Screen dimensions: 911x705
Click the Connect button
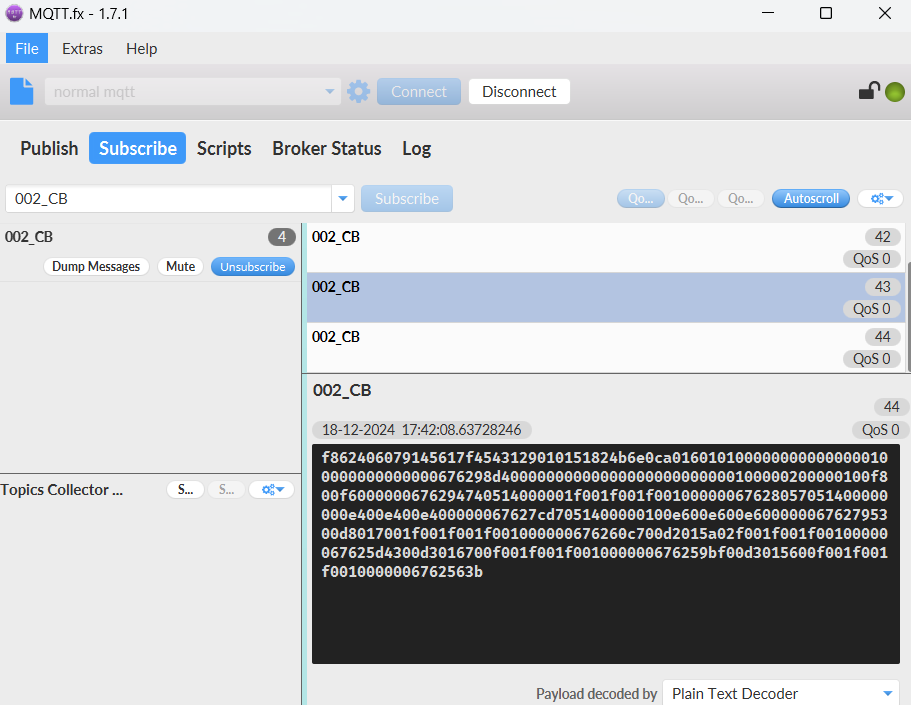419,92
